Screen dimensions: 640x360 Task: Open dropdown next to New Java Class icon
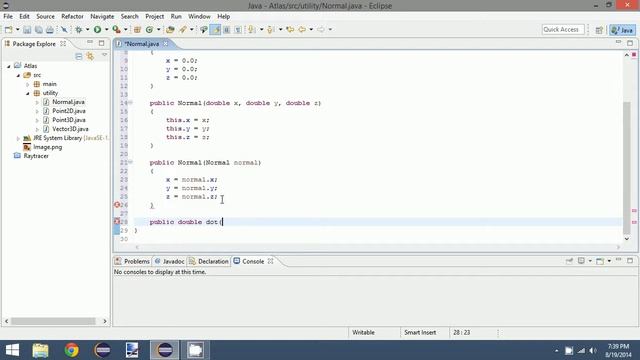(x=158, y=29)
